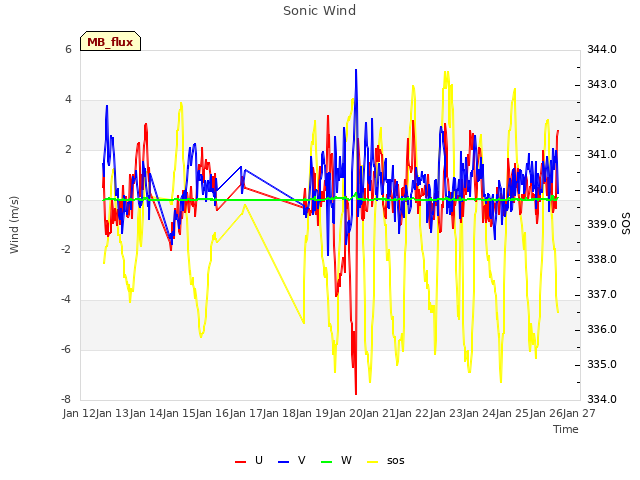Viewport: 640px width, 480px height.
Task: Click the Wind (m/s) axis label
Action: pos(14,225)
